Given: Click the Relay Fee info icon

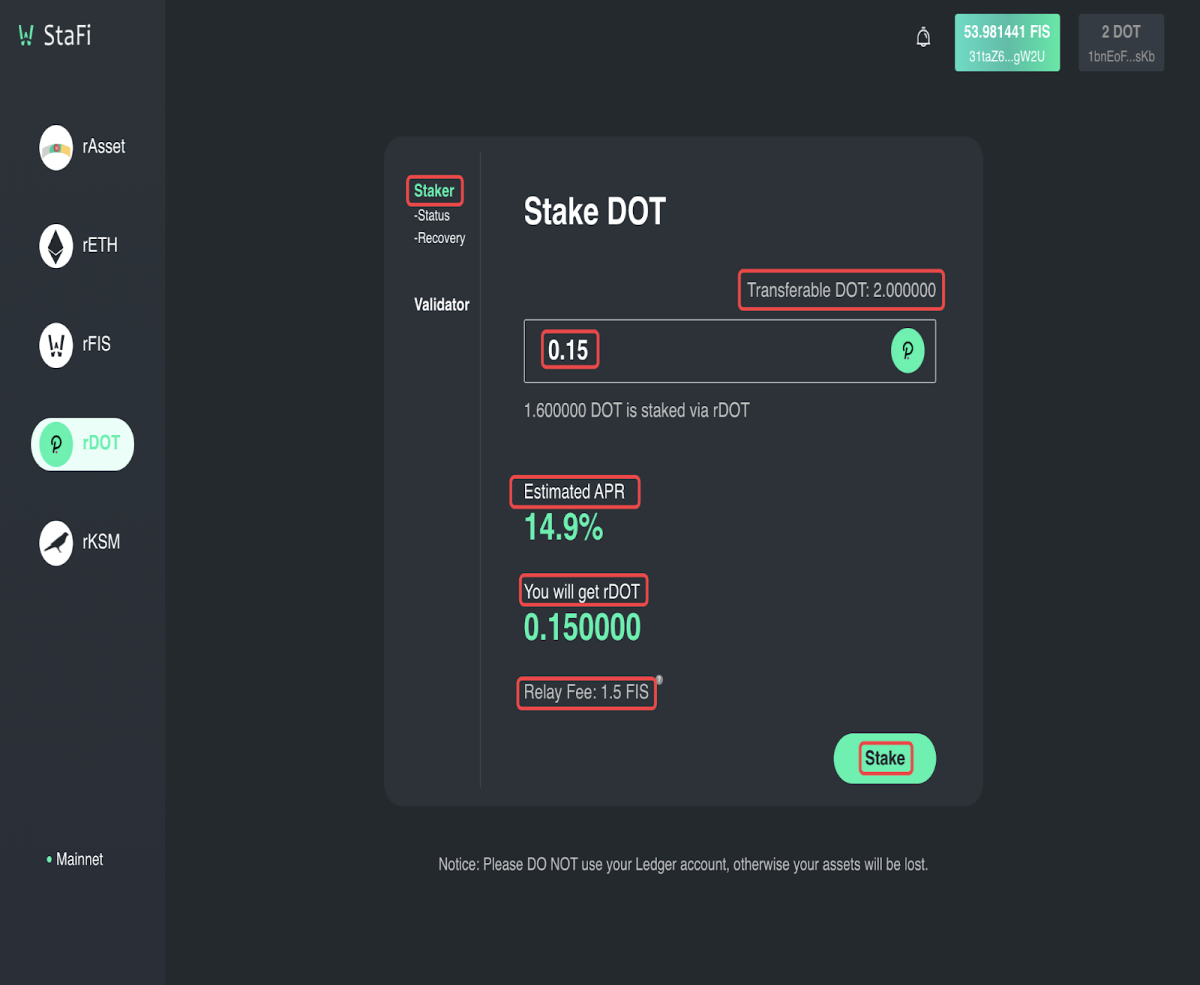Looking at the screenshot, I should pos(659,679).
